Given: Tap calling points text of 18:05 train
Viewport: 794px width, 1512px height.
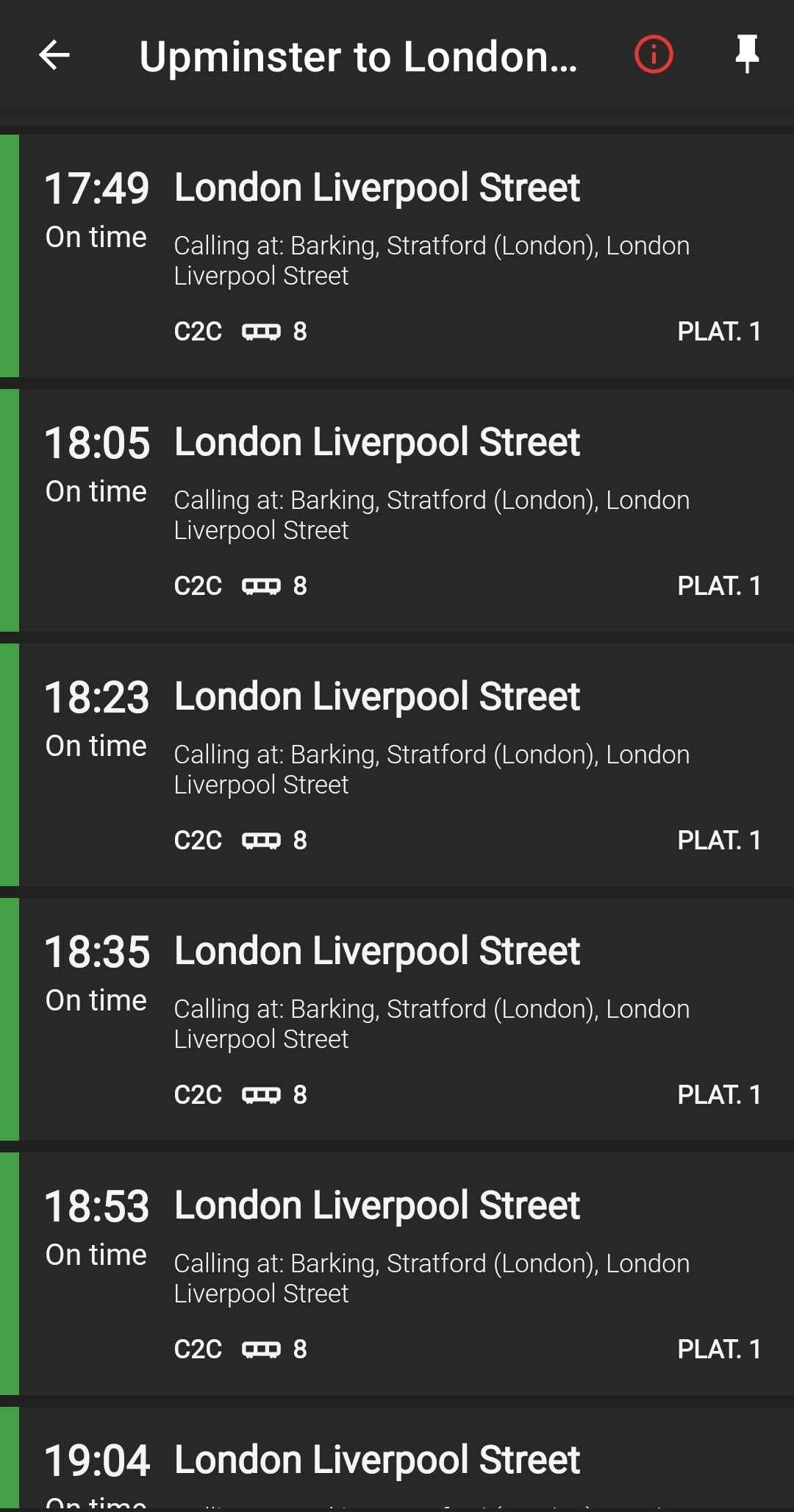Looking at the screenshot, I should (x=432, y=515).
